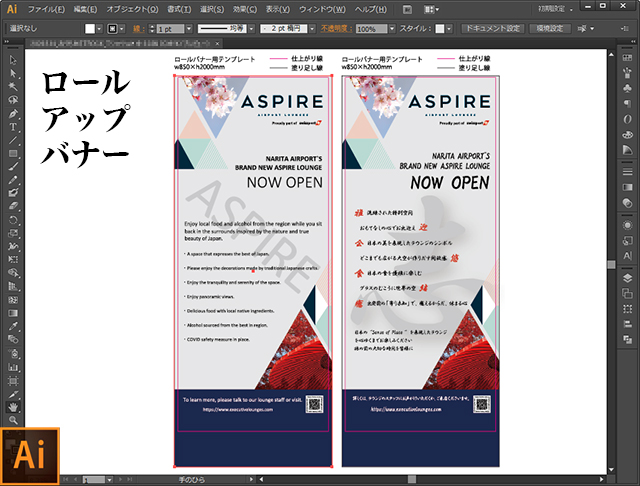Select the Eraser tool

13,206
